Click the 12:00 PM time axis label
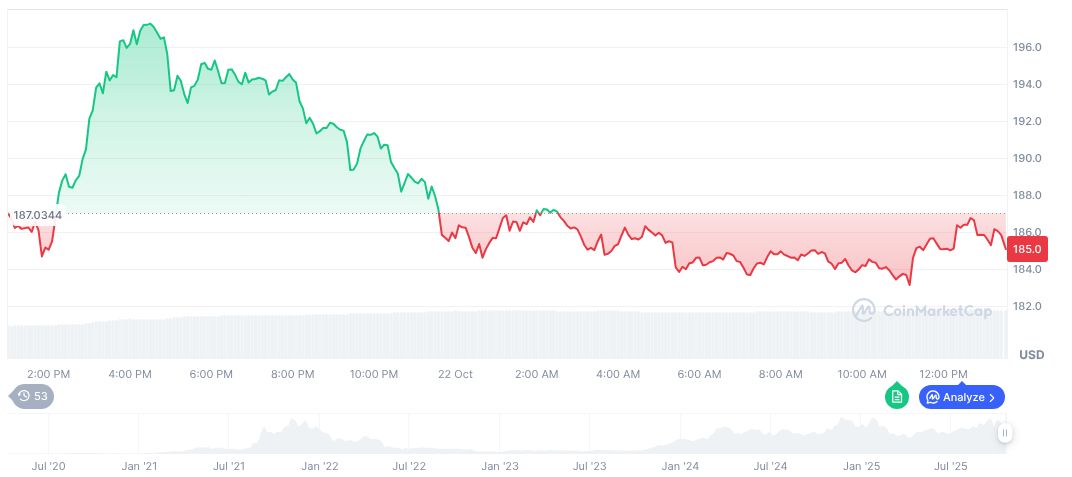The image size is (1072, 477). point(943,374)
